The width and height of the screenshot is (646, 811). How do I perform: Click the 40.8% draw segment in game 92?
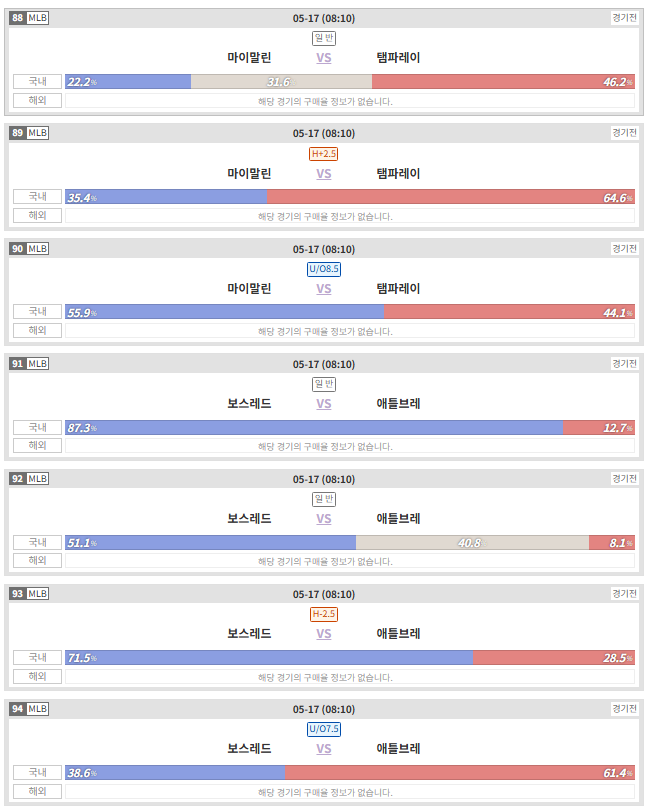[472, 543]
